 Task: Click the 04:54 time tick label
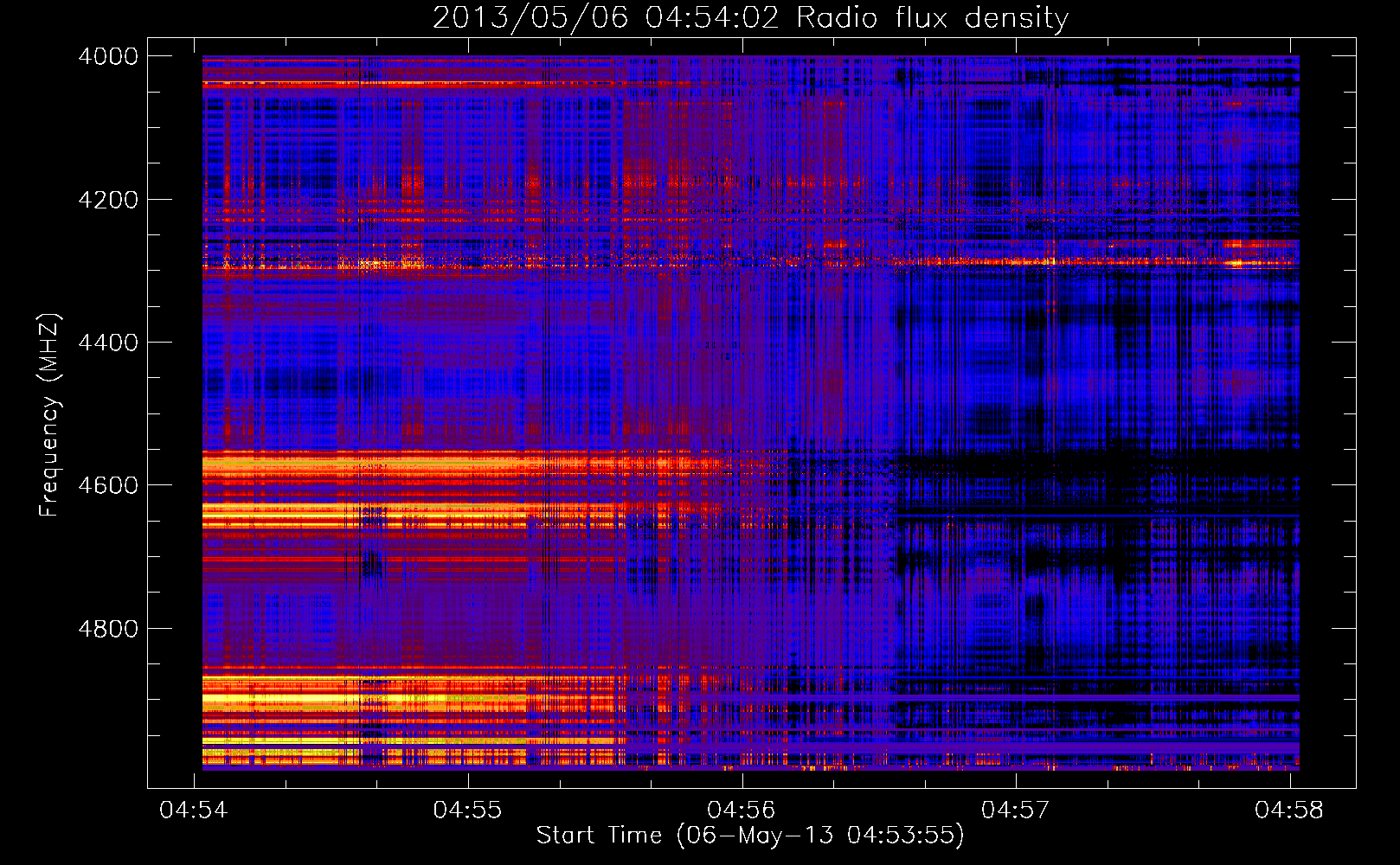(194, 810)
